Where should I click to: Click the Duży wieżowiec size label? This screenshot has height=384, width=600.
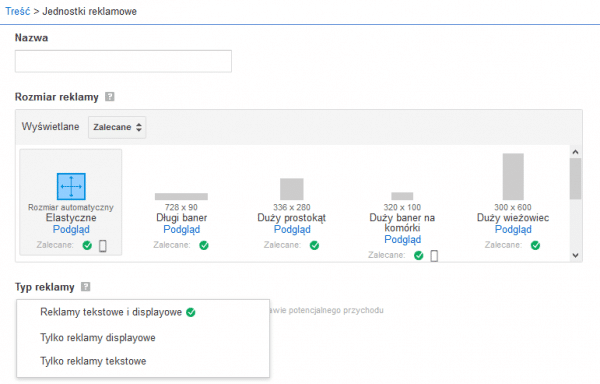(513, 218)
